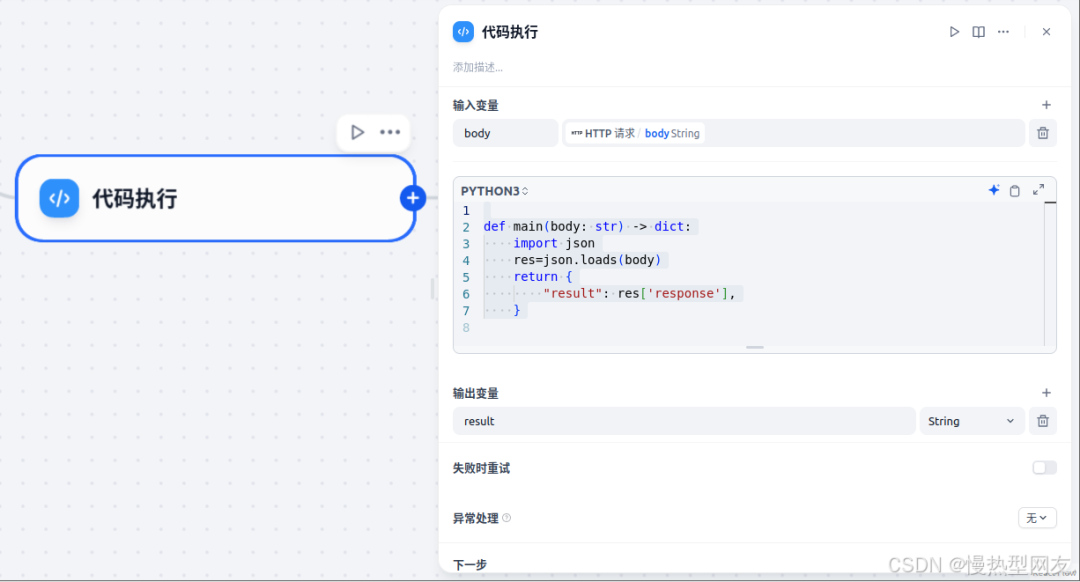The width and height of the screenshot is (1080, 582).
Task: Click the 代码执行 node icon on canvas
Action: [59, 197]
